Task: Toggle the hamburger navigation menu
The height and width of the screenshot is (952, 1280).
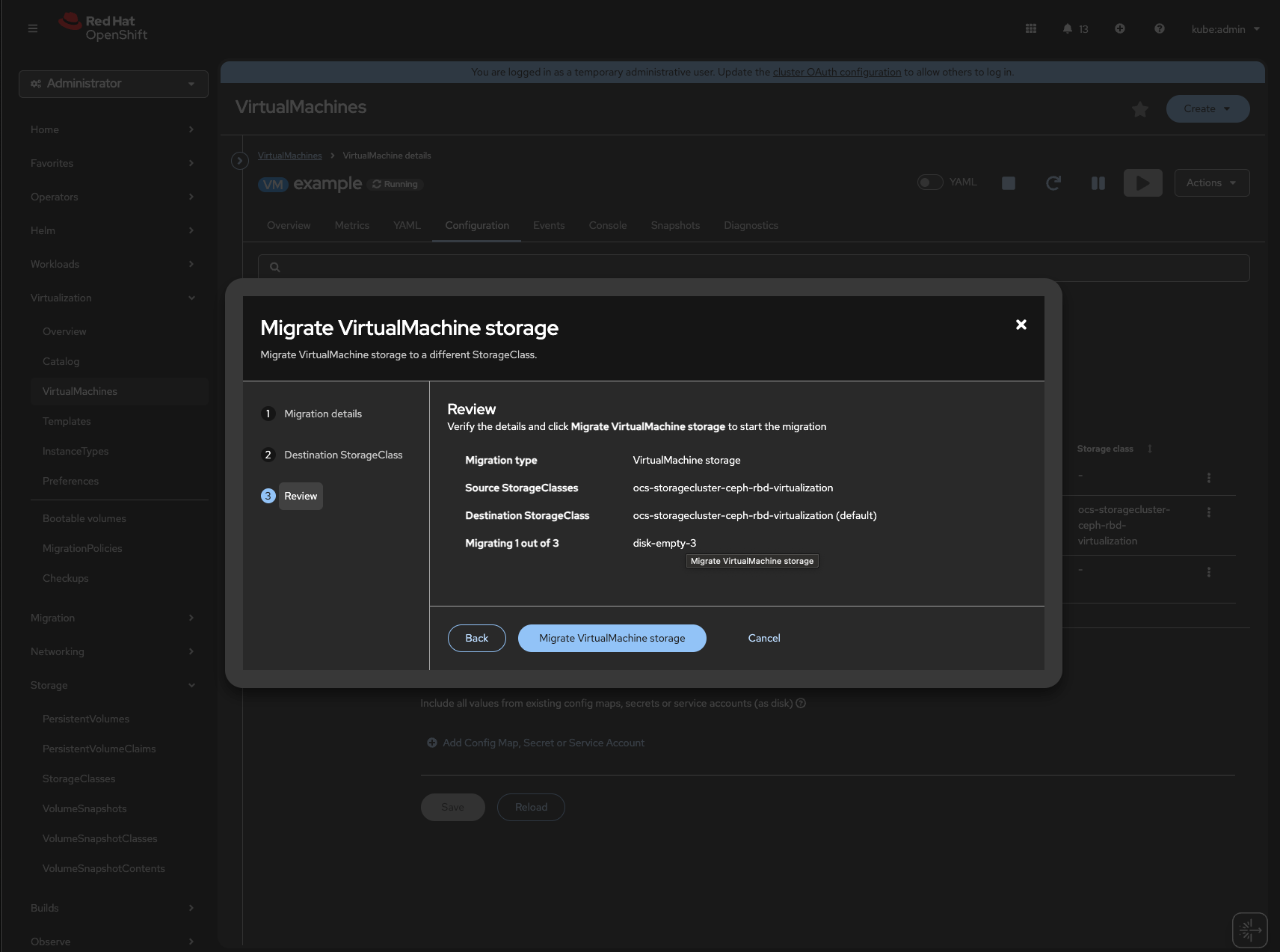Action: point(33,28)
